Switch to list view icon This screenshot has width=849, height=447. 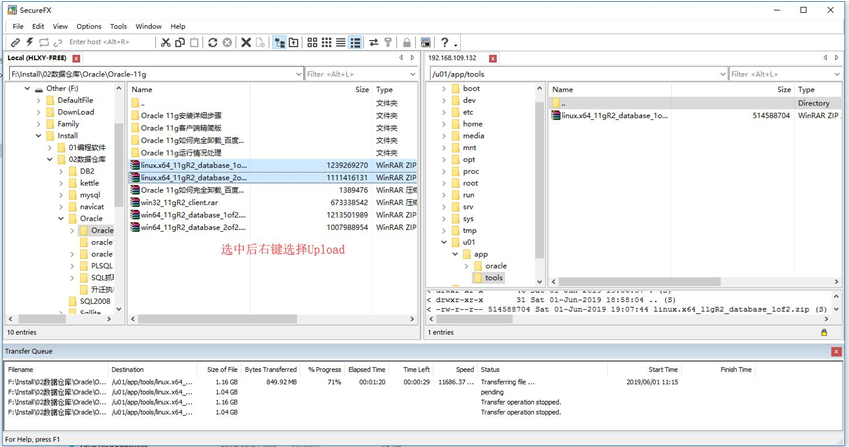[341, 42]
